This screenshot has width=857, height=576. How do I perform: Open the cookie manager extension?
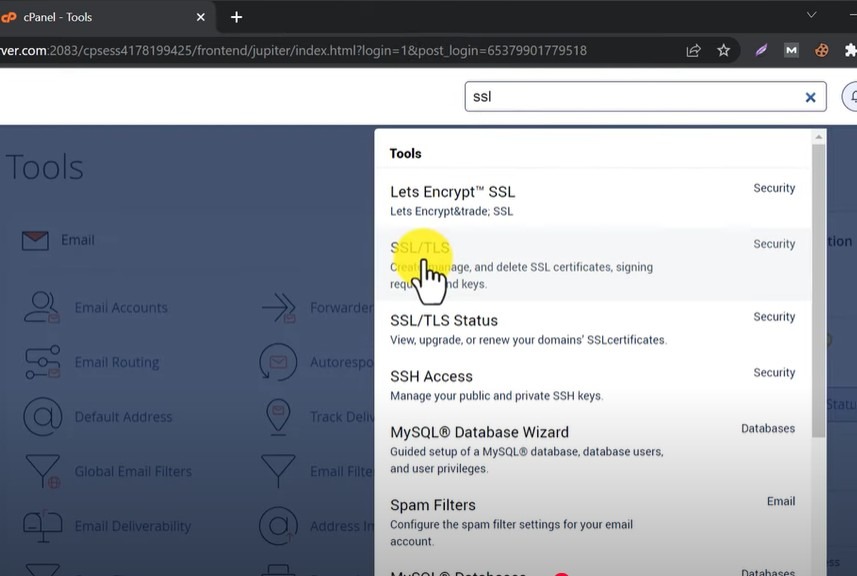point(820,48)
